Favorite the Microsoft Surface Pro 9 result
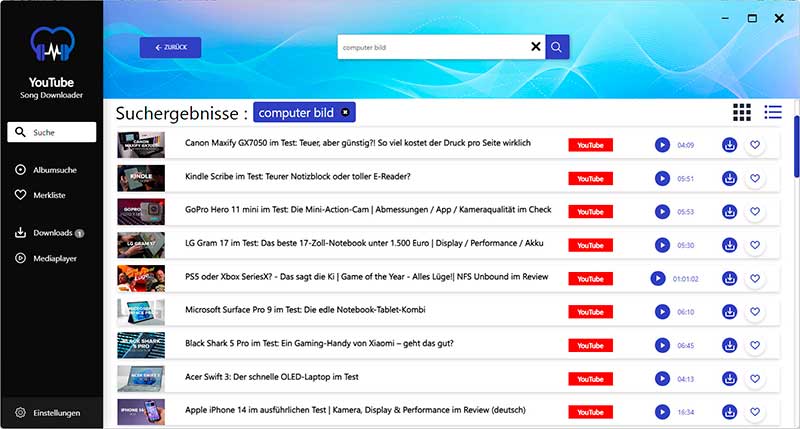 point(755,312)
